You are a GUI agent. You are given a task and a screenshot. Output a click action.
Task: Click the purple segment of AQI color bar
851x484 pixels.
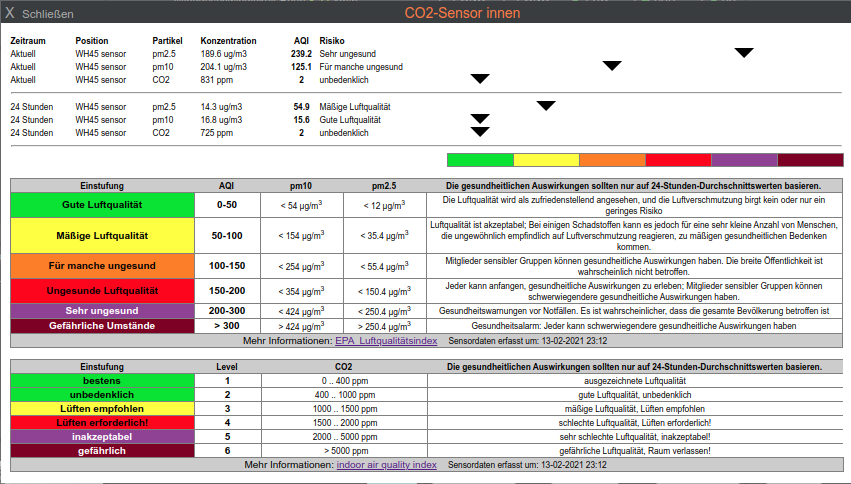coord(744,160)
